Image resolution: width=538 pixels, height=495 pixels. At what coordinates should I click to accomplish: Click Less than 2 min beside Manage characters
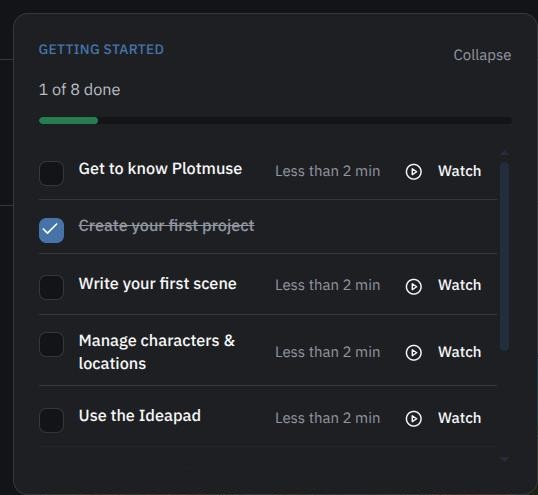(x=328, y=352)
